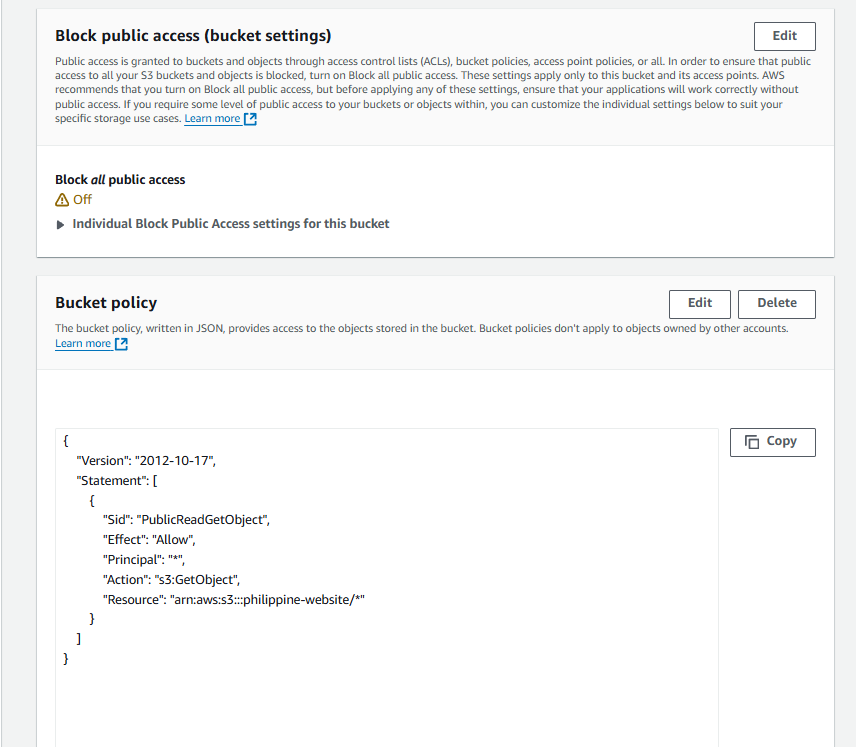Image resolution: width=856 pixels, height=747 pixels.
Task: Click the Bucket policy section heading
Action: point(106,303)
